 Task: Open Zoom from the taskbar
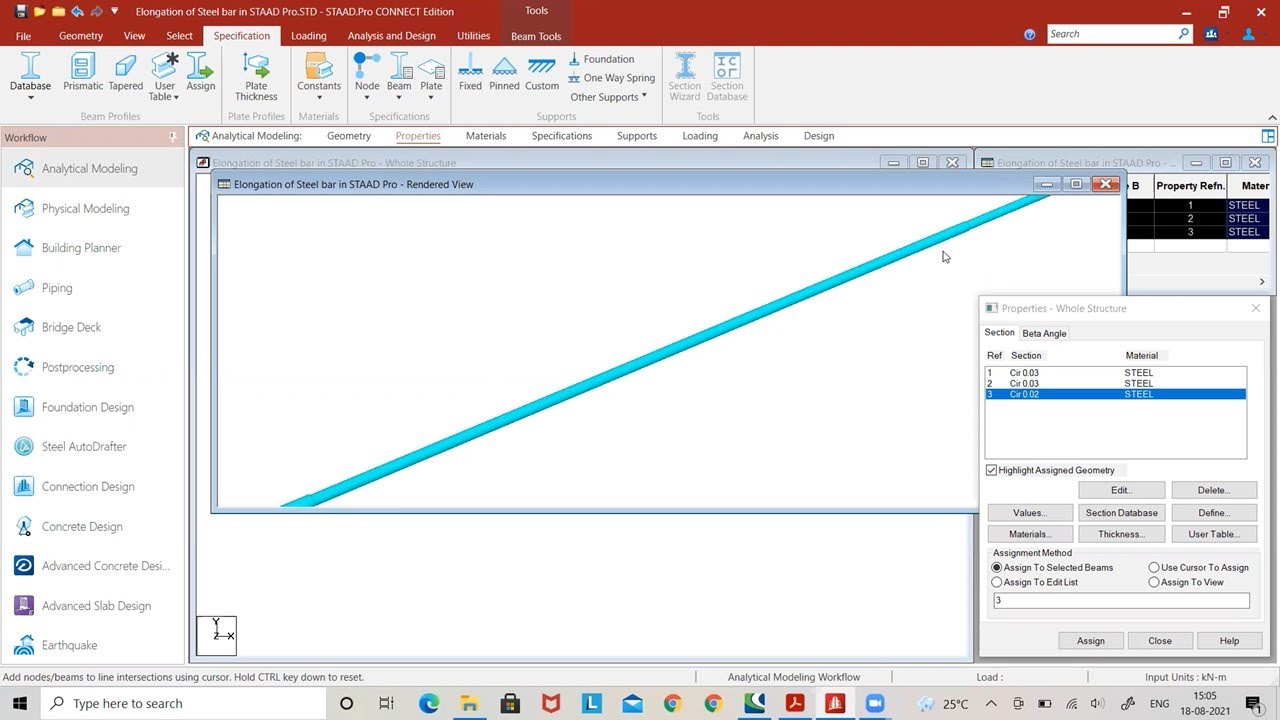pos(876,703)
